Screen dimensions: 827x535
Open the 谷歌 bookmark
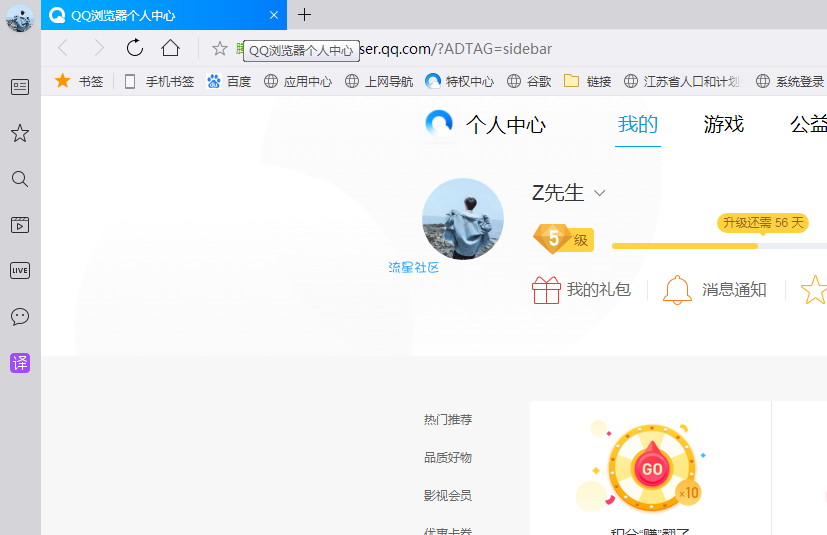[529, 81]
